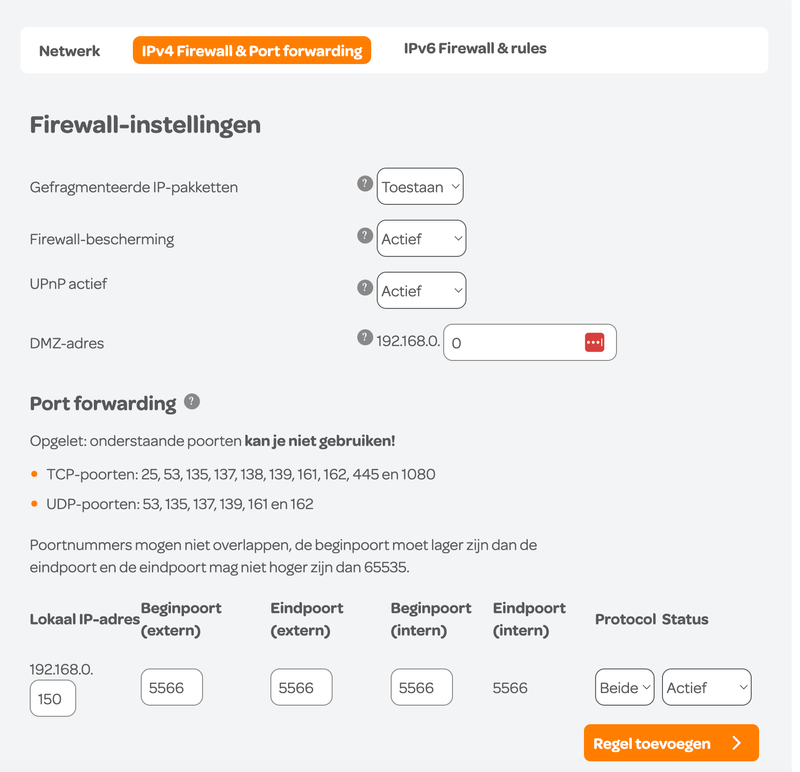This screenshot has height=772, width=800.
Task: Edit the Beginpoort (extern) field
Action: tap(171, 687)
